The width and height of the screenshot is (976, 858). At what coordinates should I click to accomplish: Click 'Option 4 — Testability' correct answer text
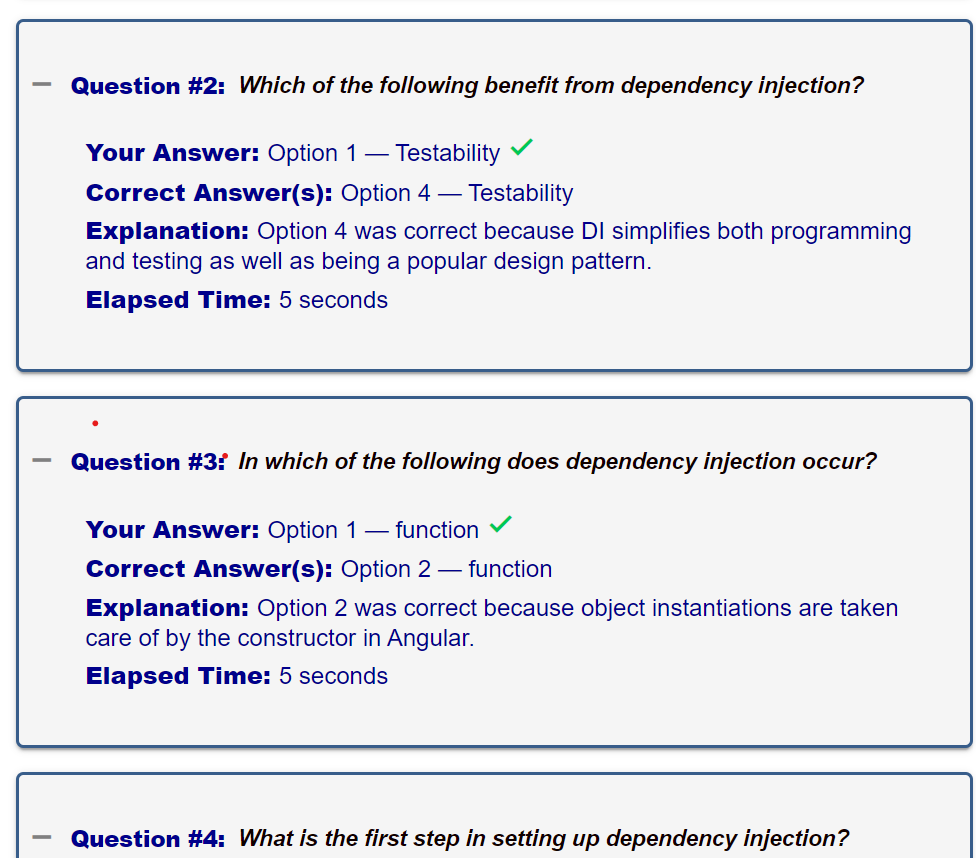(457, 193)
